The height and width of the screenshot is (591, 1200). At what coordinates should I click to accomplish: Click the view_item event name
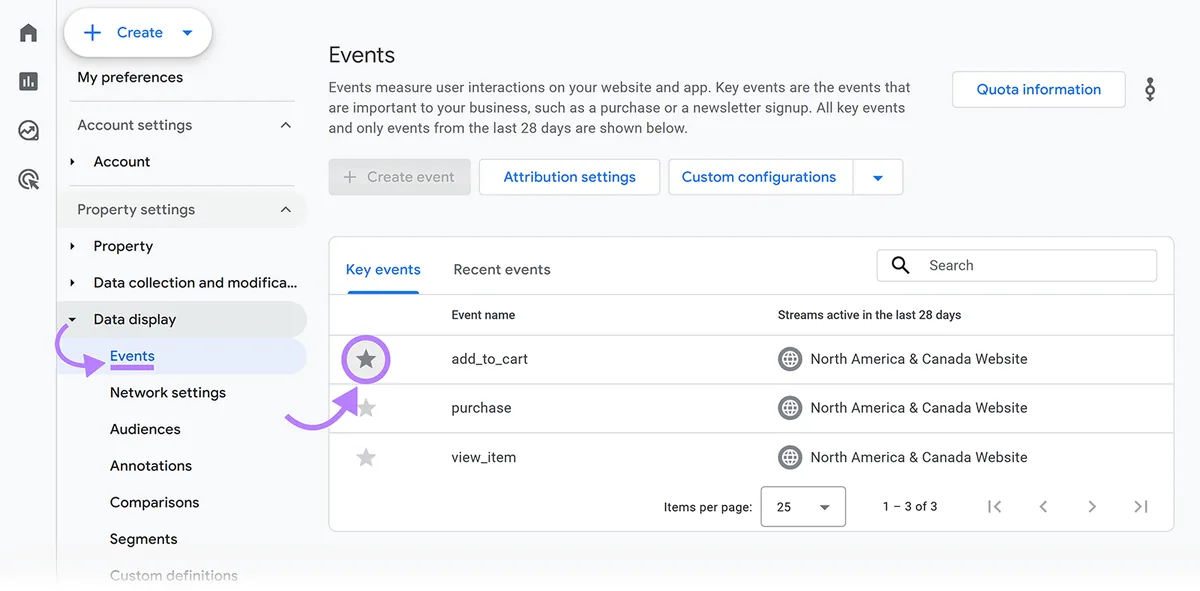pyautogui.click(x=484, y=457)
